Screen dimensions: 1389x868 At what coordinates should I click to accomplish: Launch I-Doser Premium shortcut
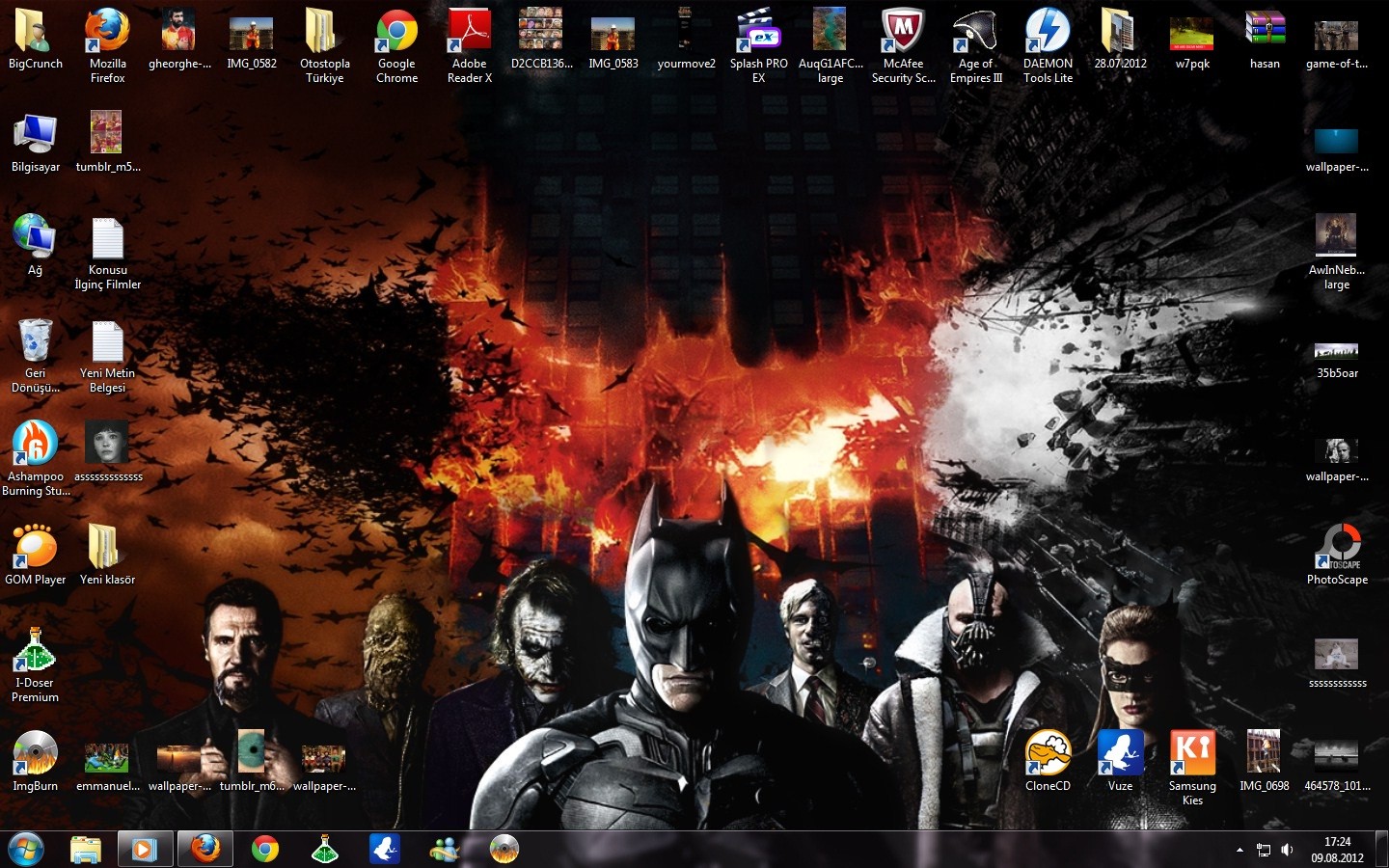tap(35, 650)
